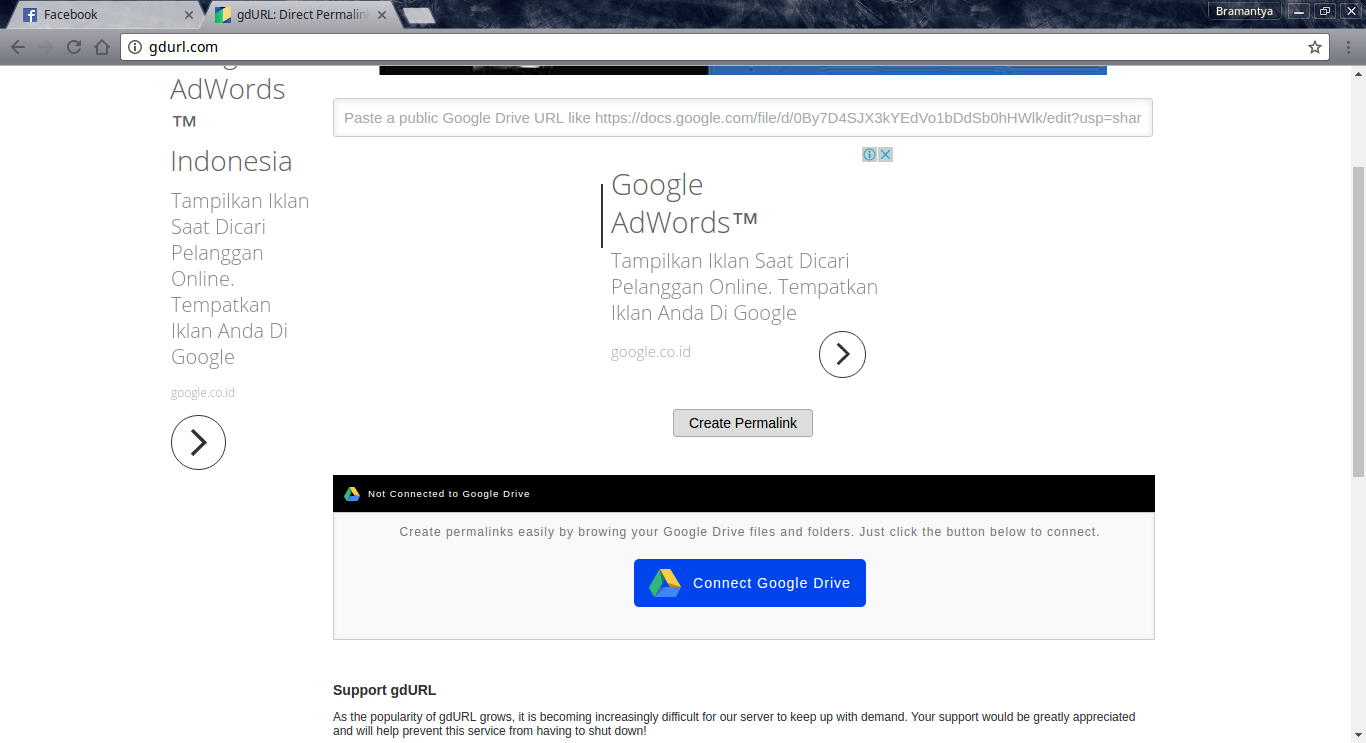Click the disabled forward navigation arrow

46,47
